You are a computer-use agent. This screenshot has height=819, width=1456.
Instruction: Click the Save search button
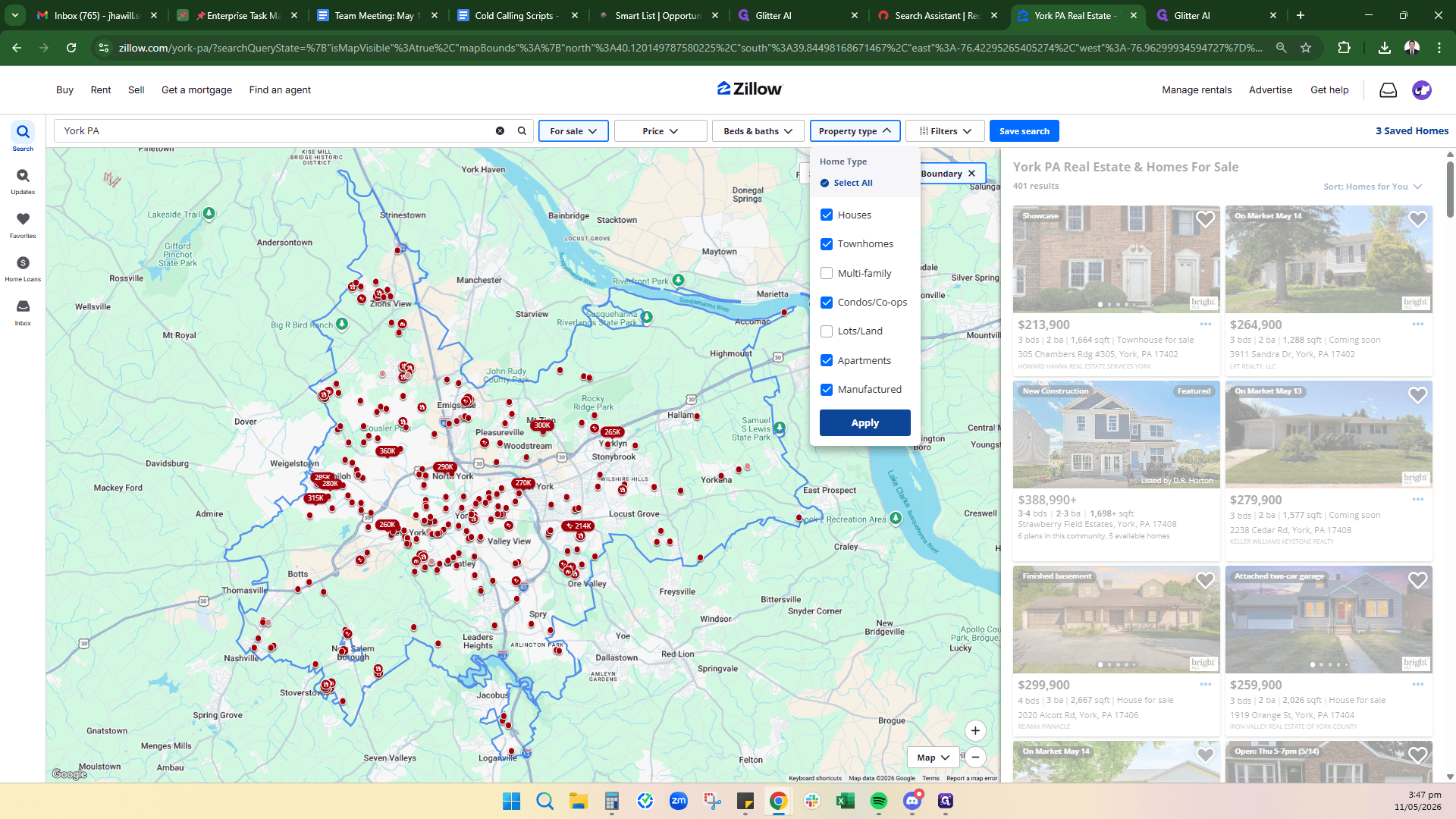point(1025,131)
